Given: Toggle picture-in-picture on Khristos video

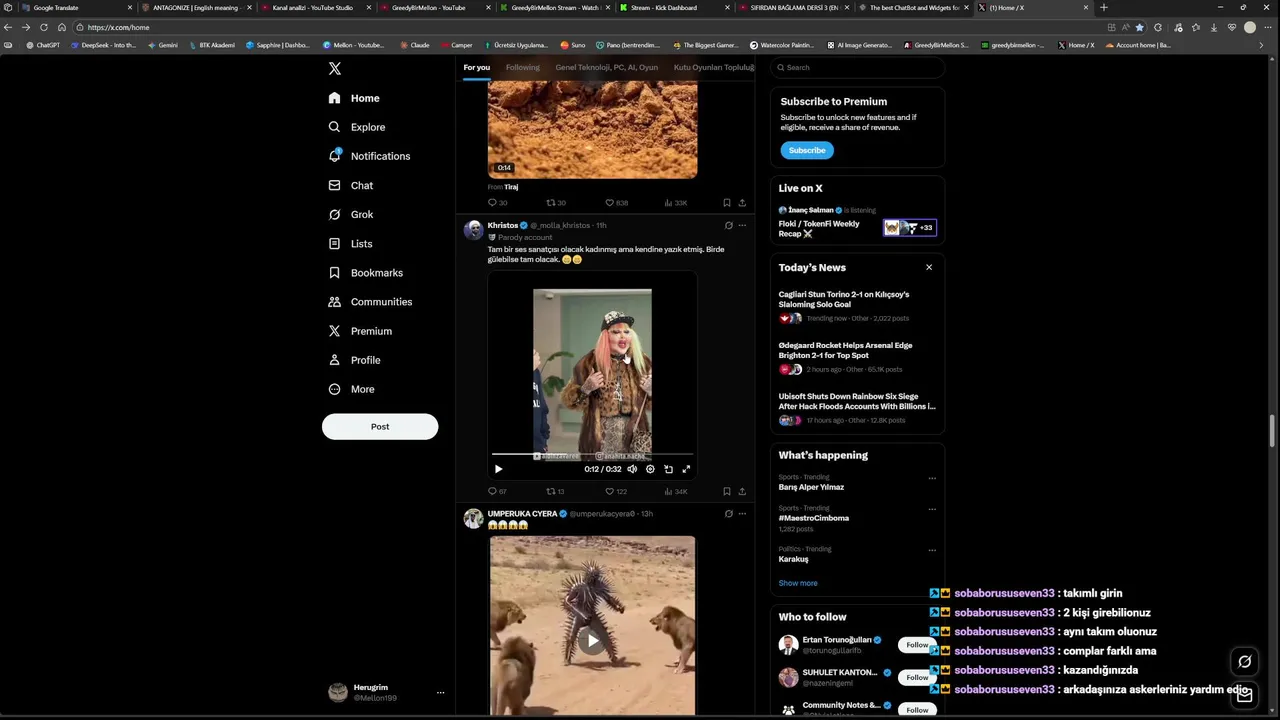Looking at the screenshot, I should point(668,469).
